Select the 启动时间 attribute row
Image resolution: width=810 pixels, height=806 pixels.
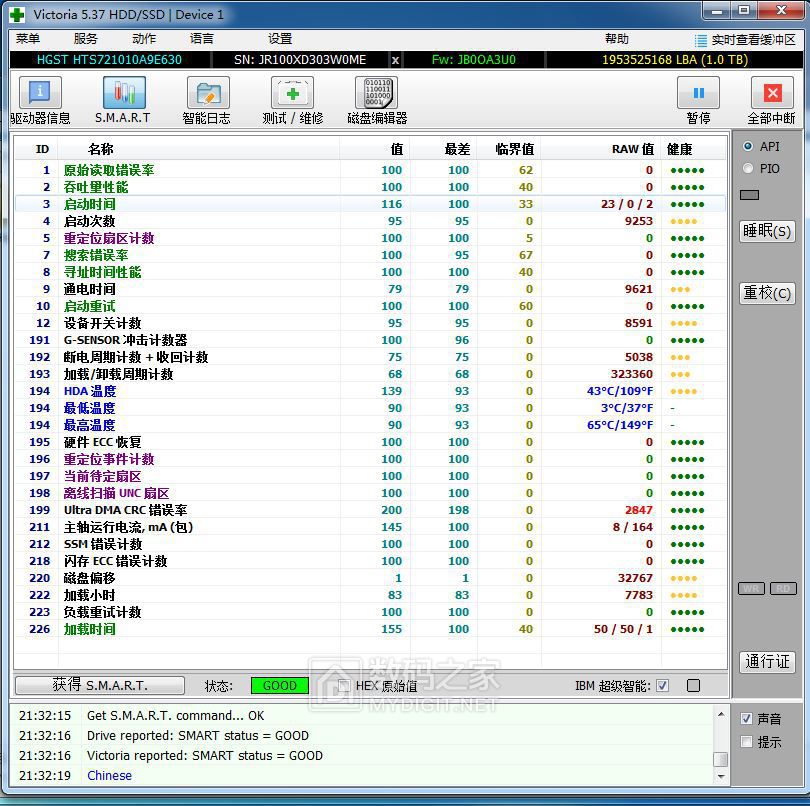pos(370,204)
